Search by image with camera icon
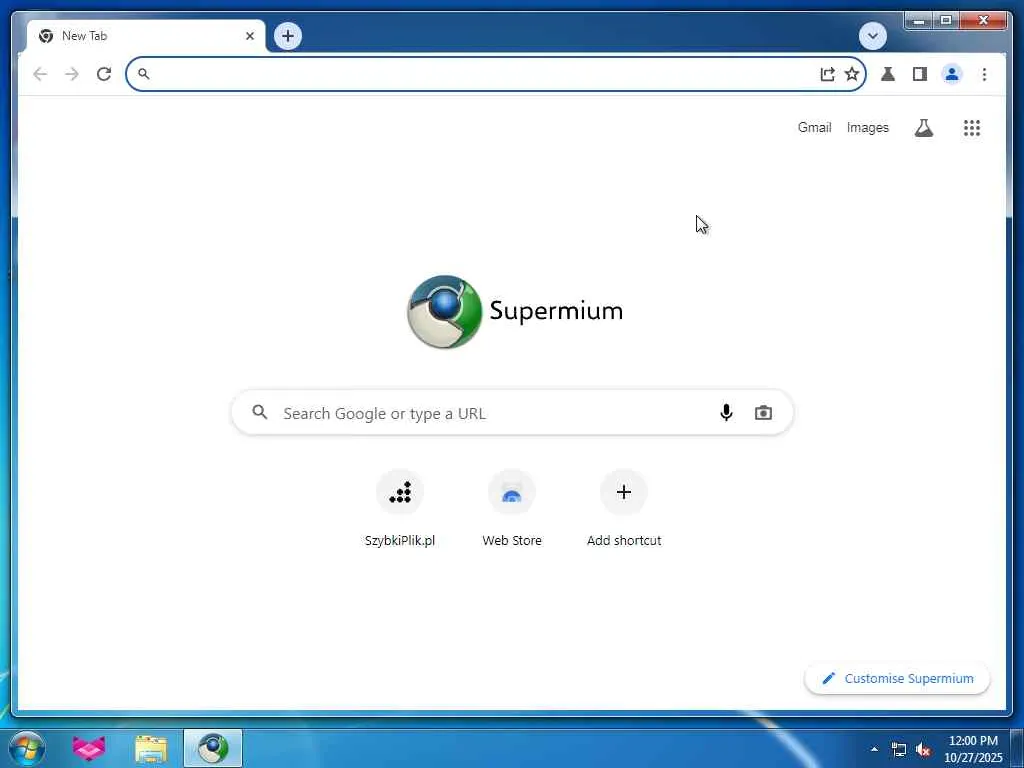The width and height of the screenshot is (1024, 768). coord(763,413)
